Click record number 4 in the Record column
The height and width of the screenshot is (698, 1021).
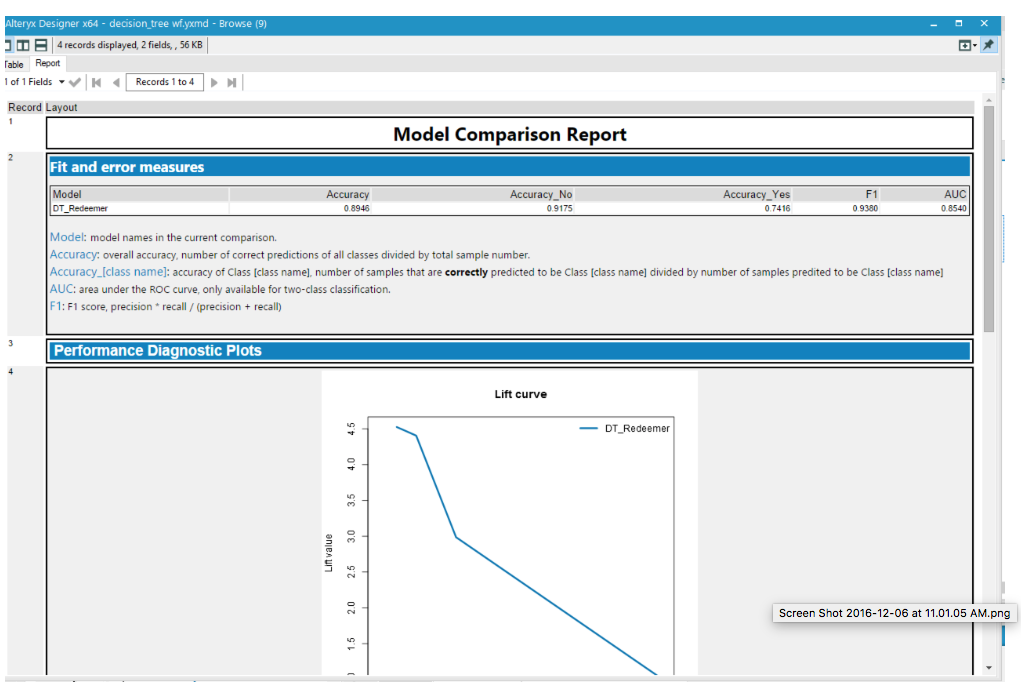click(10, 371)
